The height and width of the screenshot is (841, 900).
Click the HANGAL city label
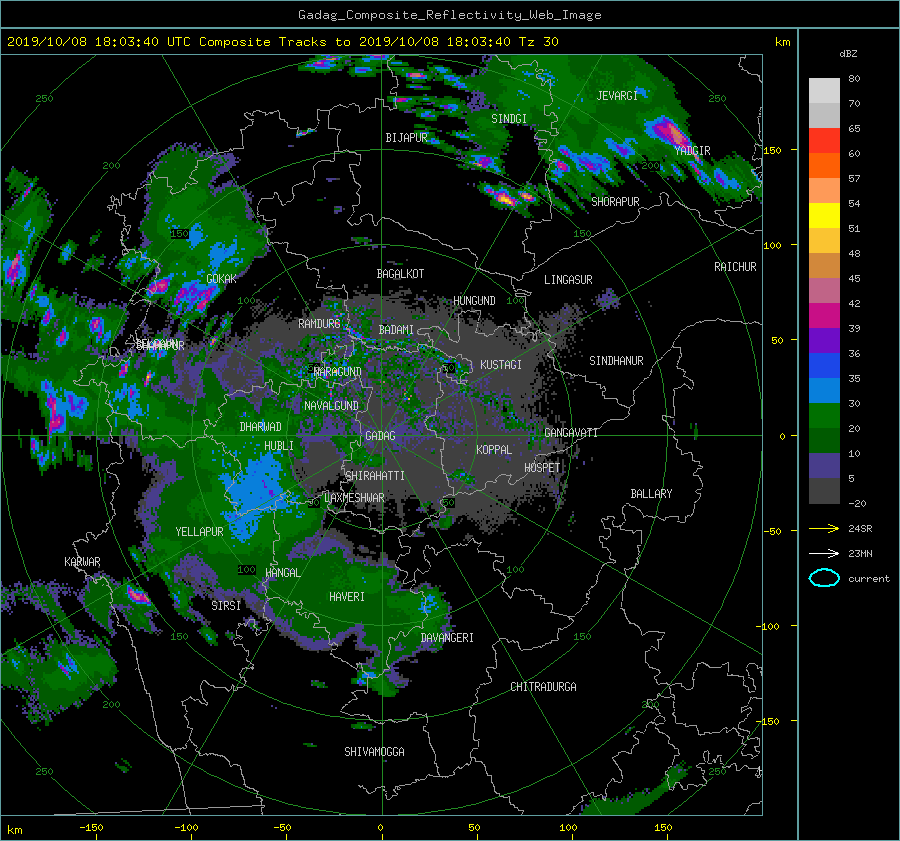[x=283, y=573]
